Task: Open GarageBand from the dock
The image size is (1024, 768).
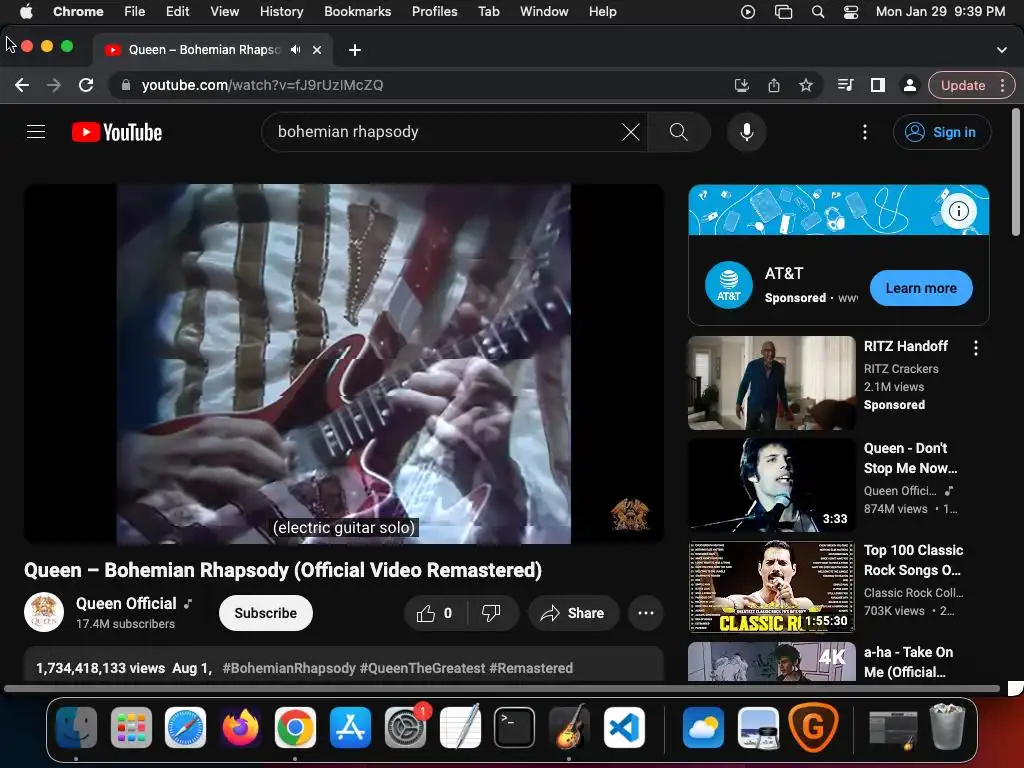Action: pos(569,727)
